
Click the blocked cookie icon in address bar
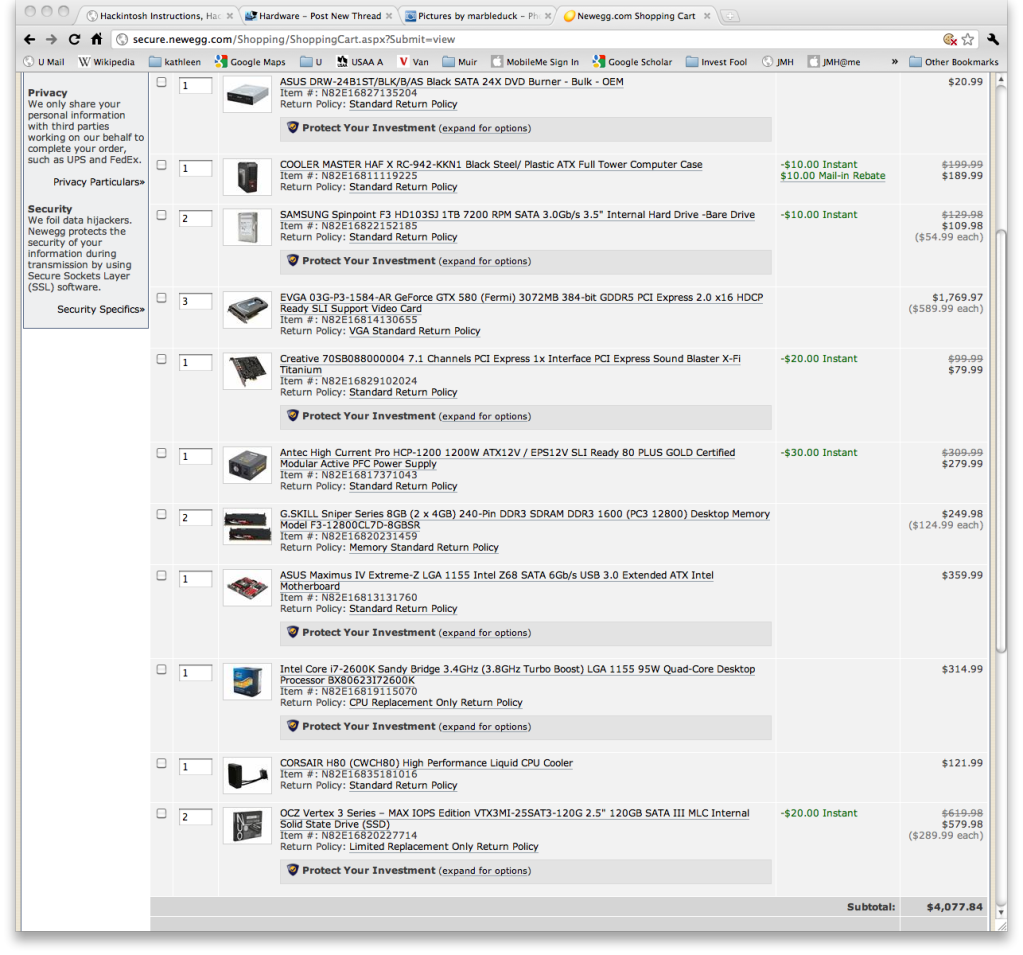[950, 39]
